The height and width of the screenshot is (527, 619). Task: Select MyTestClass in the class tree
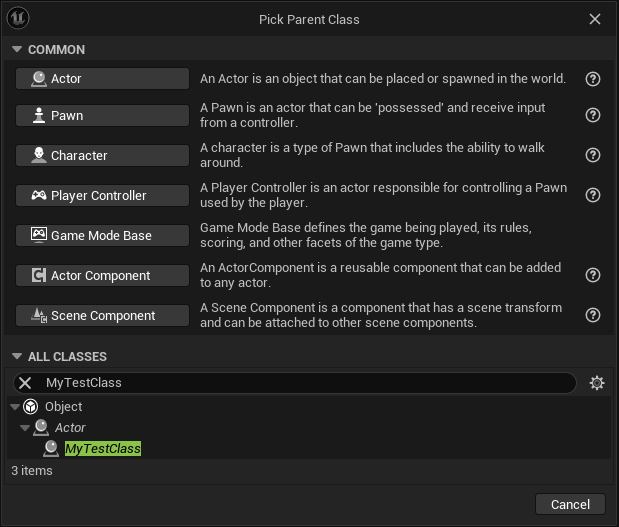click(x=103, y=449)
